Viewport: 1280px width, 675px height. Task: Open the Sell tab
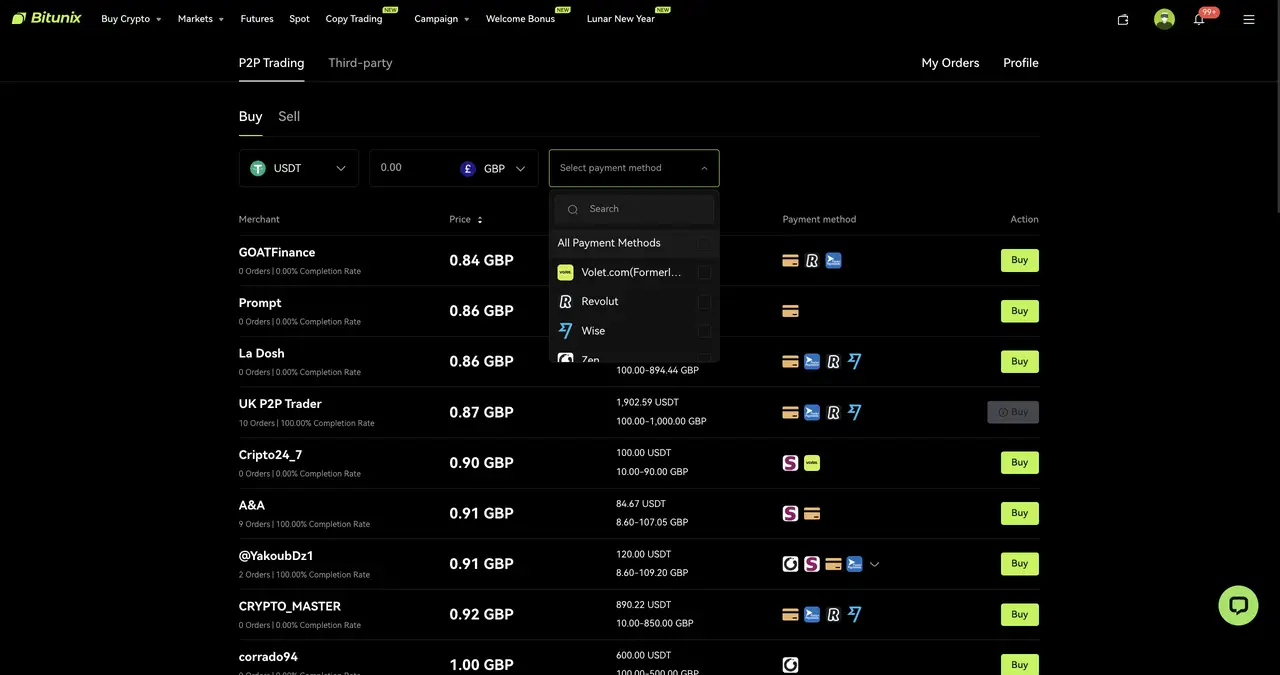click(288, 116)
